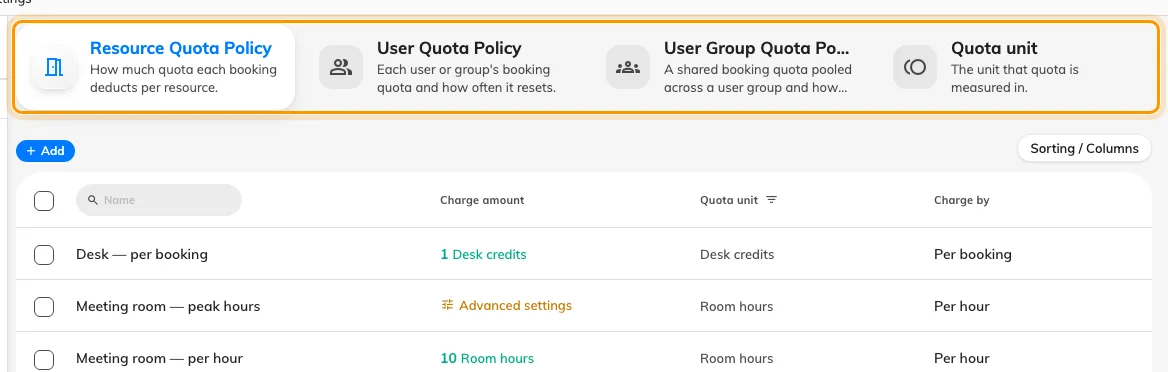Click the User Quota Policy people icon
This screenshot has height=372, width=1168.
pos(340,67)
